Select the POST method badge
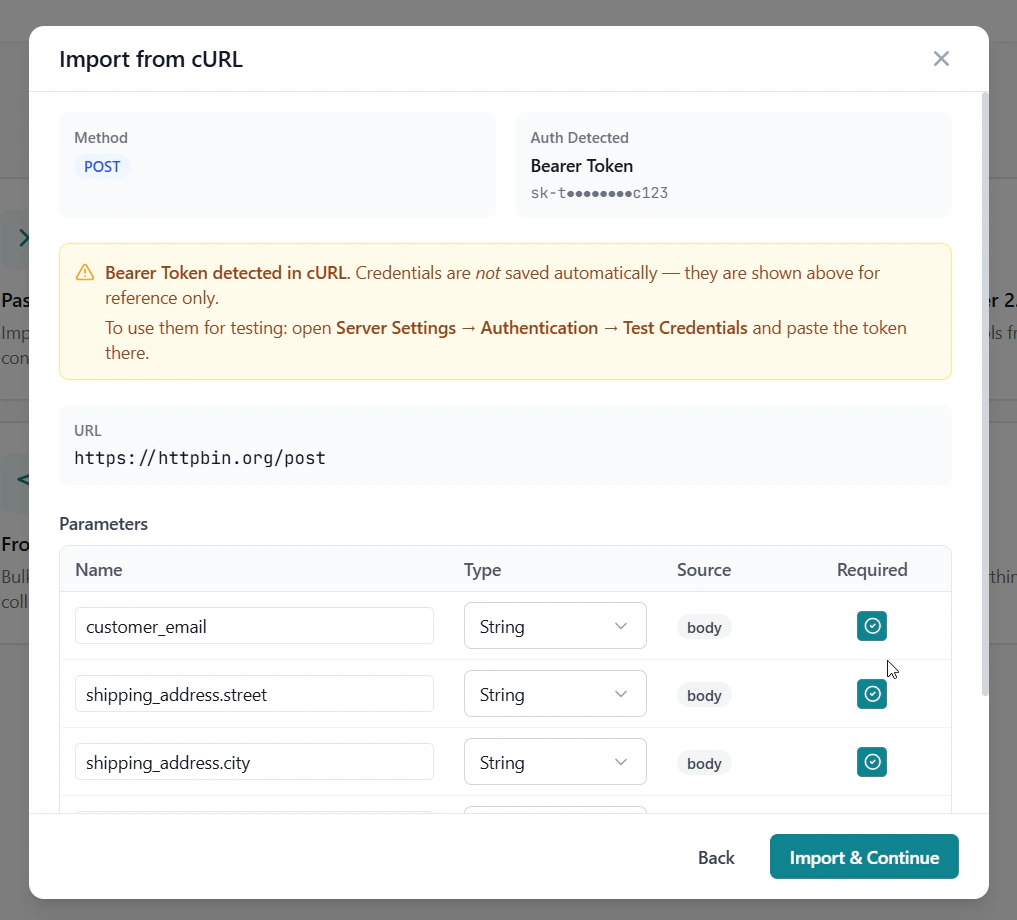Image resolution: width=1017 pixels, height=920 pixels. pos(102,167)
